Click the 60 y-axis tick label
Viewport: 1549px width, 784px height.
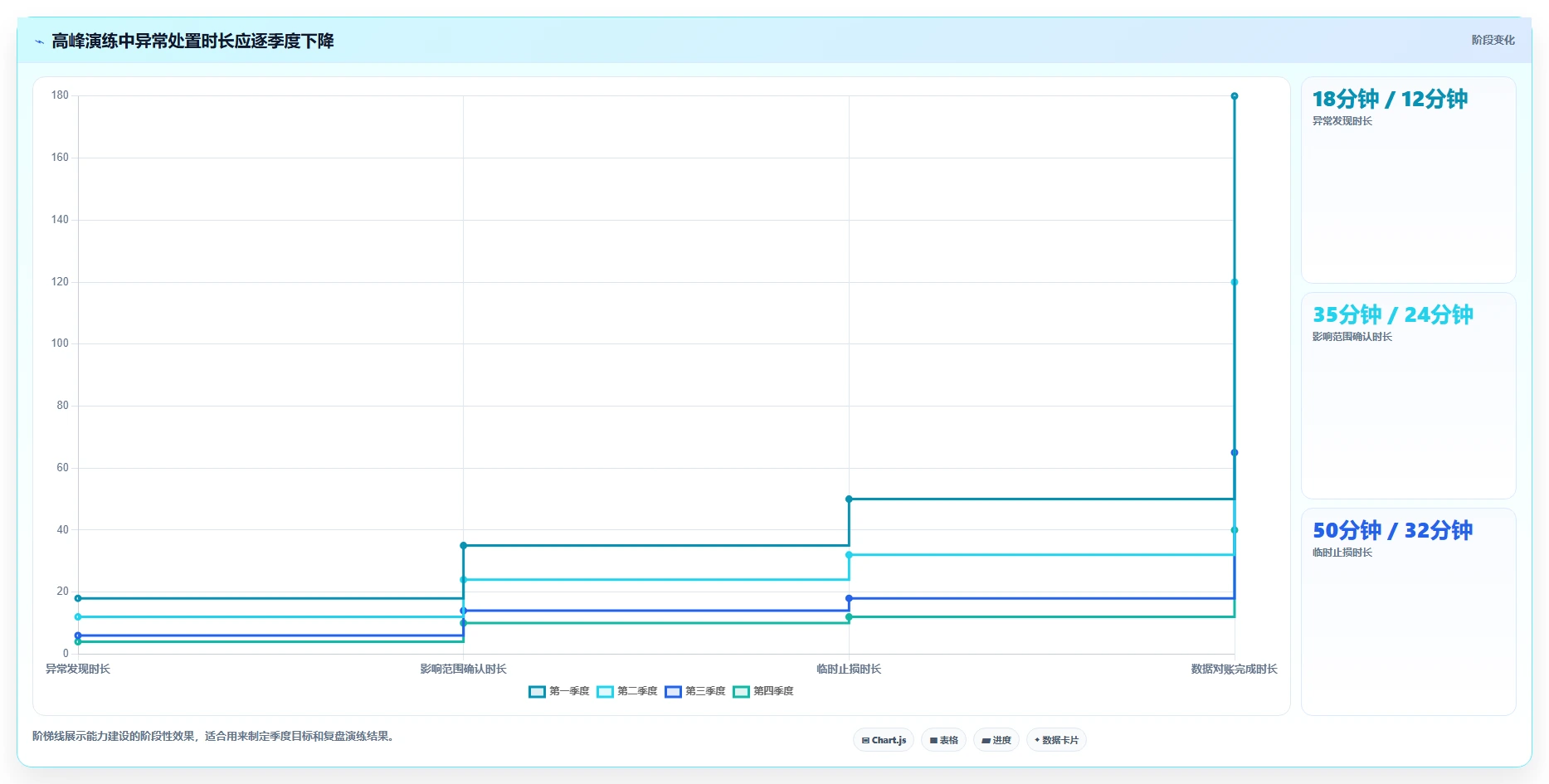62,468
